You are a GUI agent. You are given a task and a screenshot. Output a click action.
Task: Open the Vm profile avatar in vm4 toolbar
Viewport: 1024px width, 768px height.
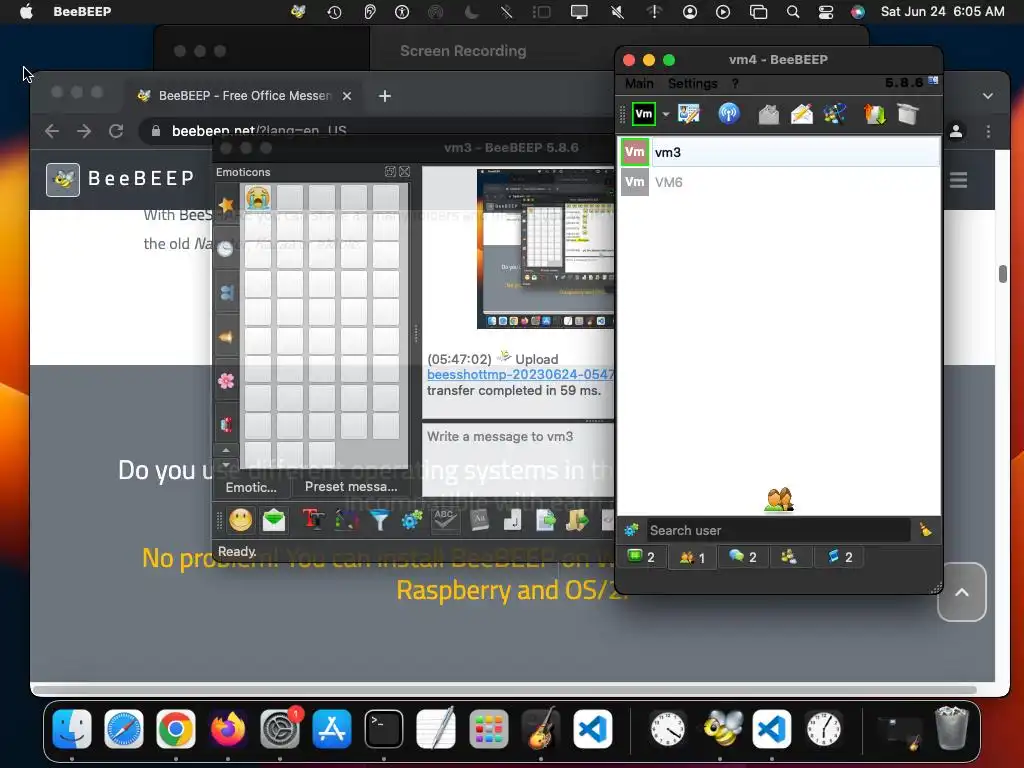(x=643, y=114)
